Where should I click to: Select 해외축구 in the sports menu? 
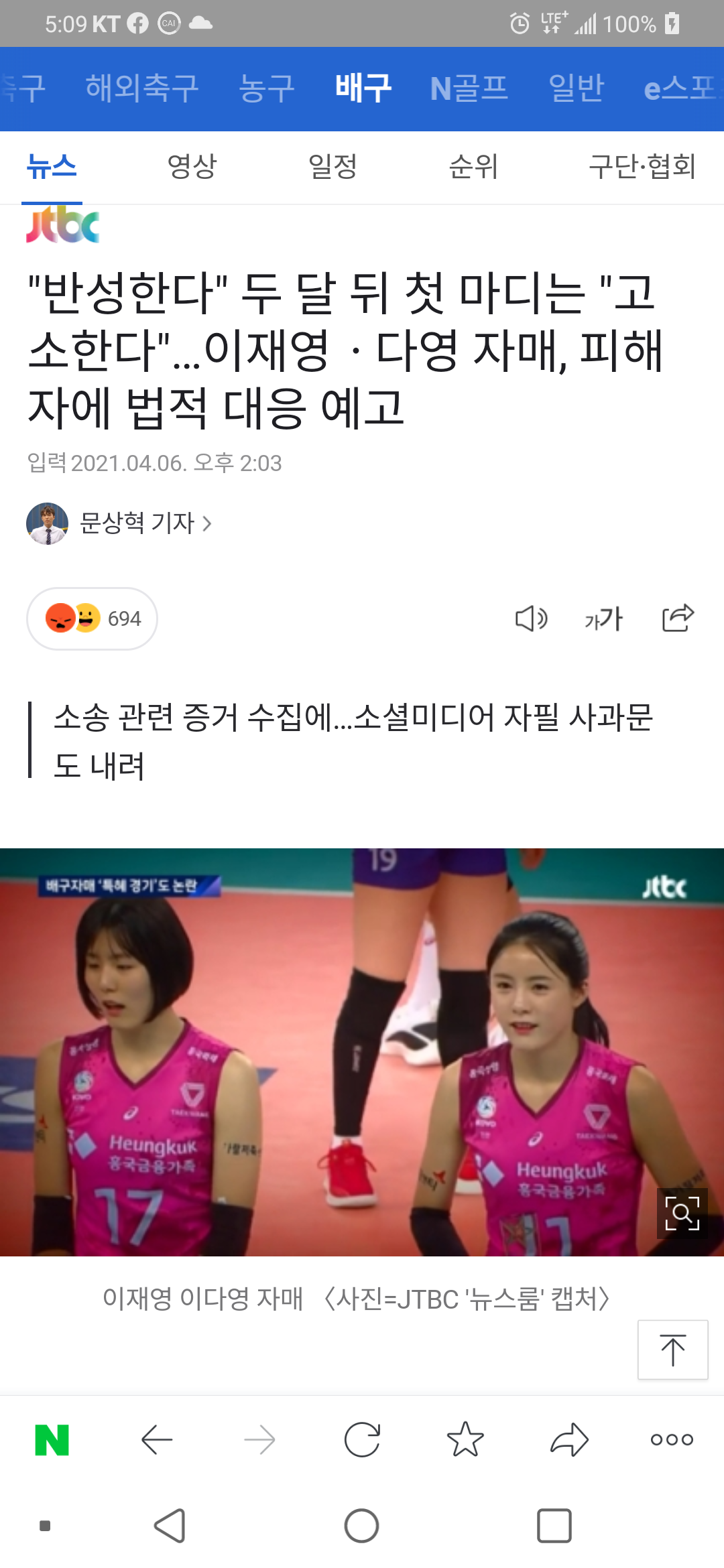(x=142, y=88)
